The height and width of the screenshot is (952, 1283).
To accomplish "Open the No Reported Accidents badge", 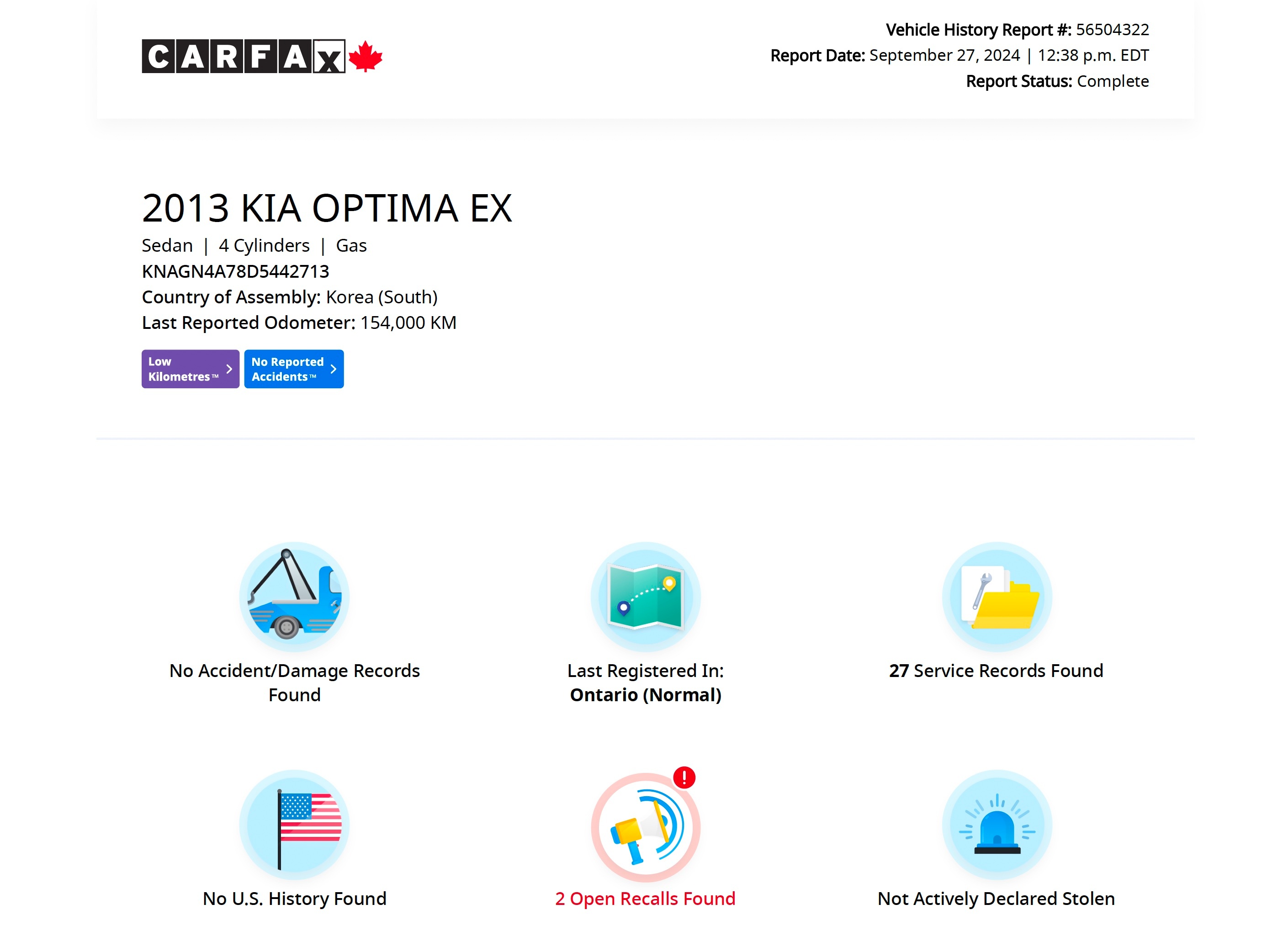I will coord(294,369).
